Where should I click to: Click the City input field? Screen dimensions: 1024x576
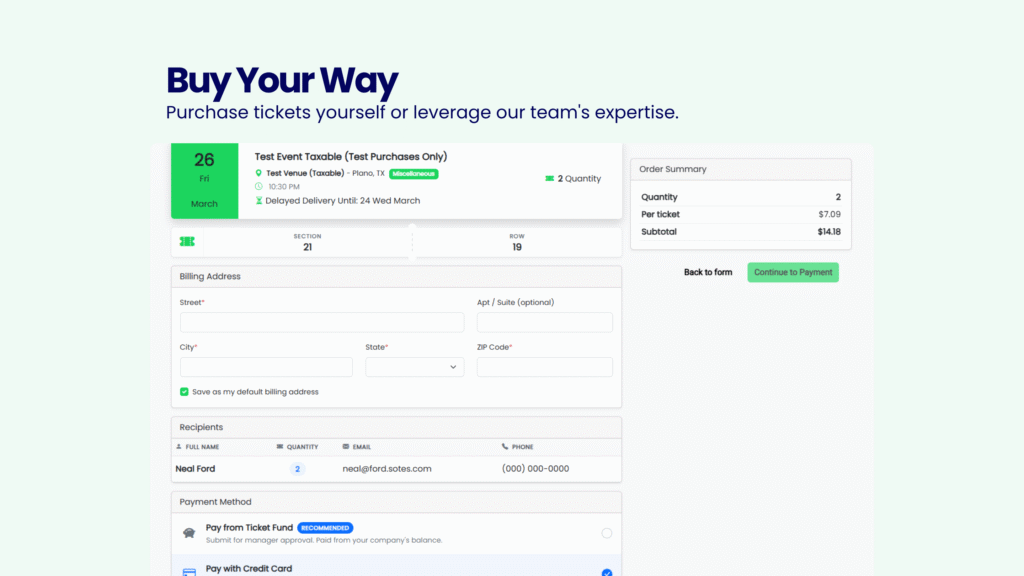point(266,367)
